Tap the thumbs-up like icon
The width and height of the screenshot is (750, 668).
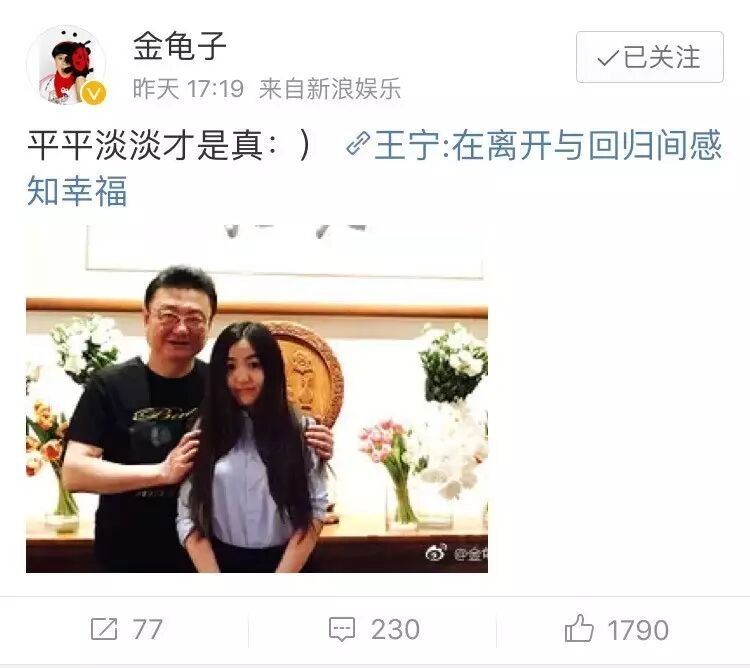pos(579,628)
